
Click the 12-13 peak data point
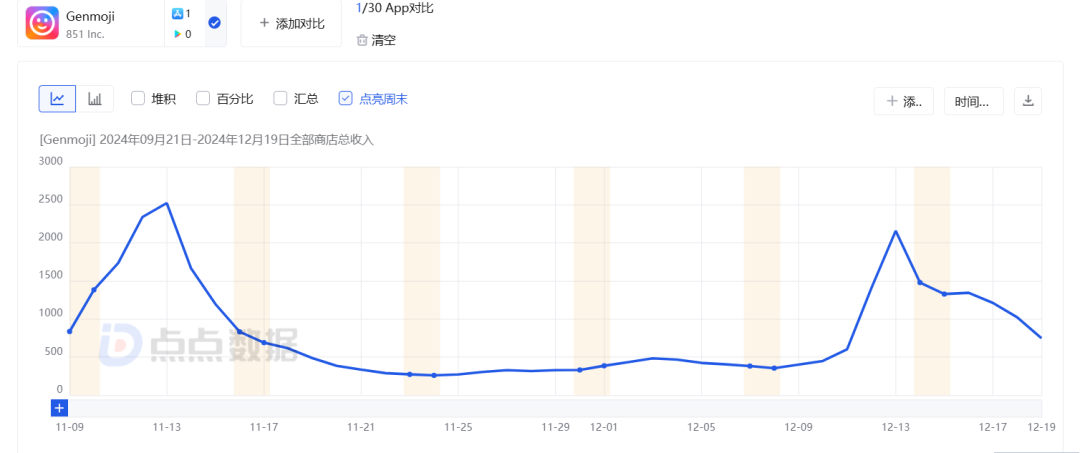895,231
